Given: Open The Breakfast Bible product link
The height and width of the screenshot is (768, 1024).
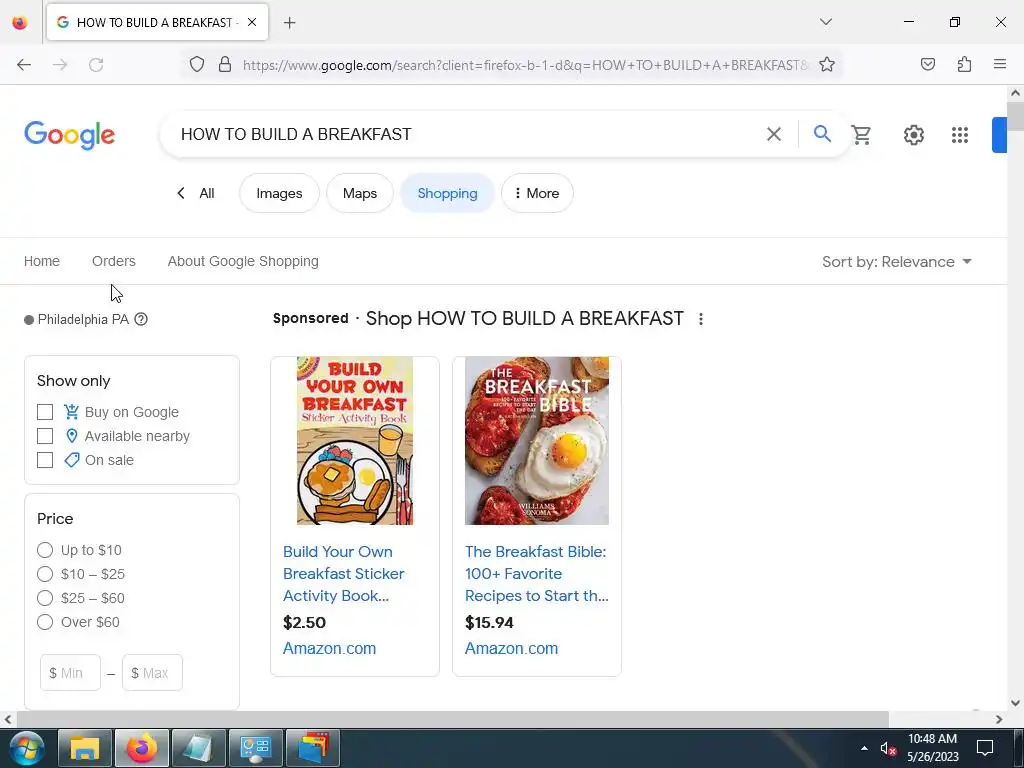Looking at the screenshot, I should 536,573.
